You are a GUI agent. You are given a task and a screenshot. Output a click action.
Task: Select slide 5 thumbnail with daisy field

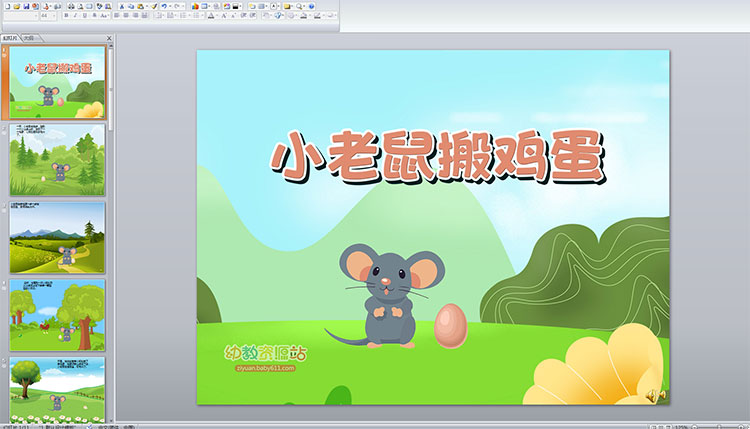[x=57, y=389]
